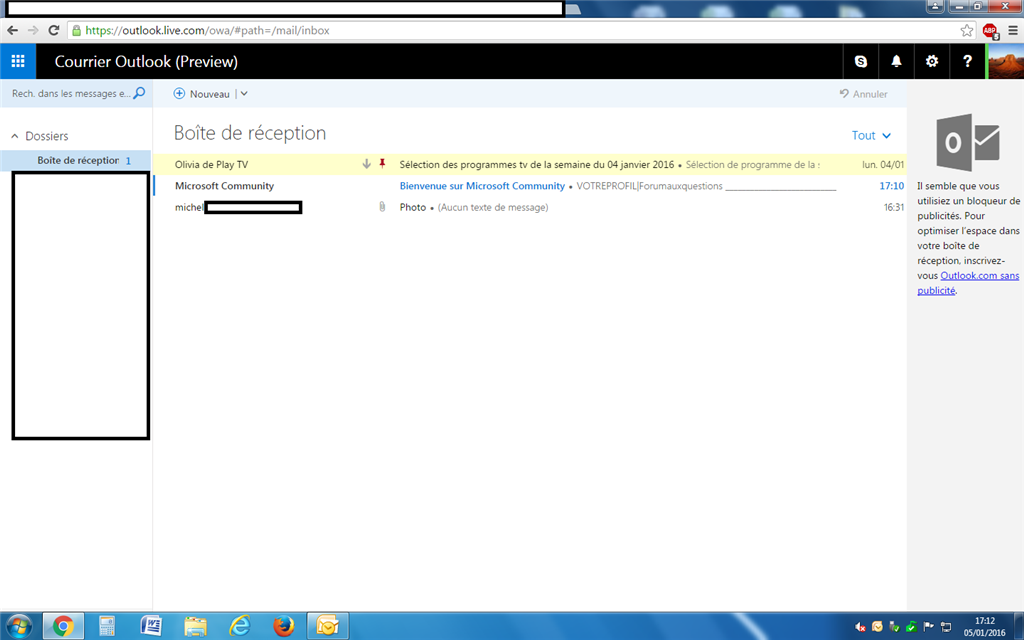Click the secure padlock icon
1024x640 pixels.
click(x=76, y=30)
